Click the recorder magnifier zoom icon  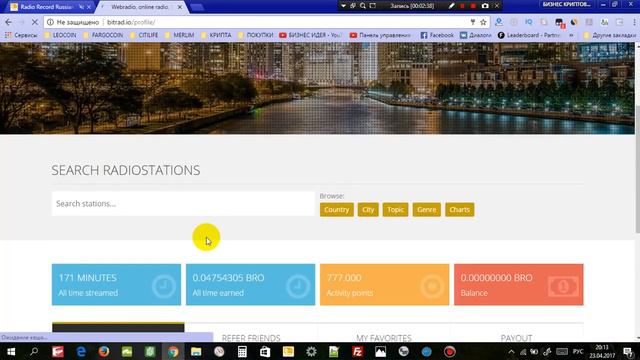pyautogui.click(x=362, y=6)
